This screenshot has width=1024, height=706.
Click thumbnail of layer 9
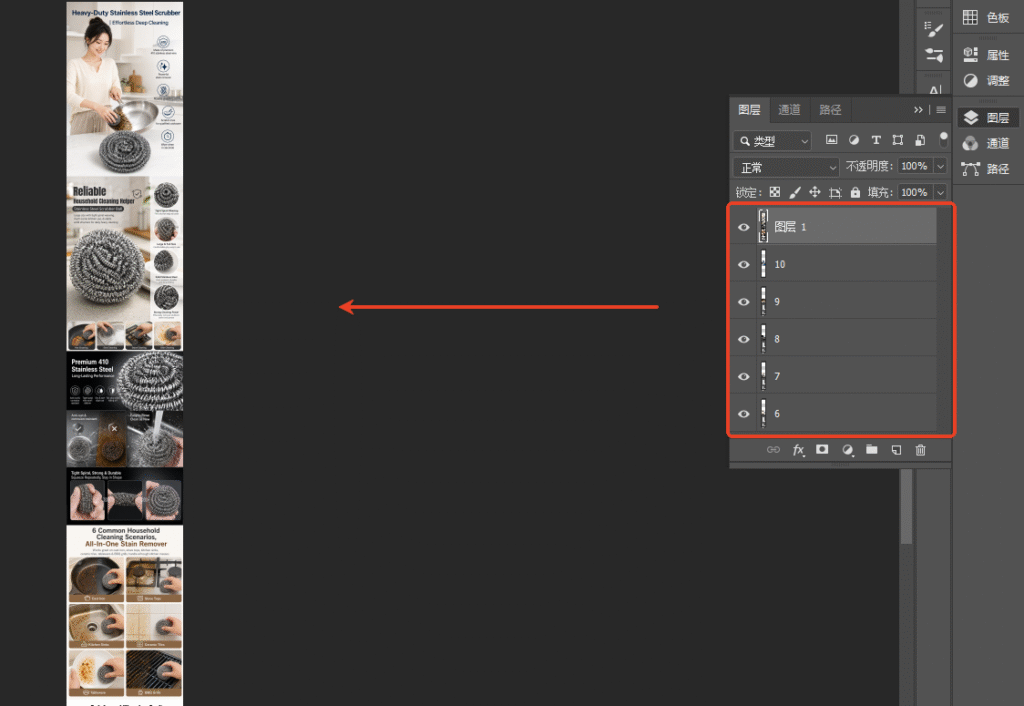(x=763, y=301)
